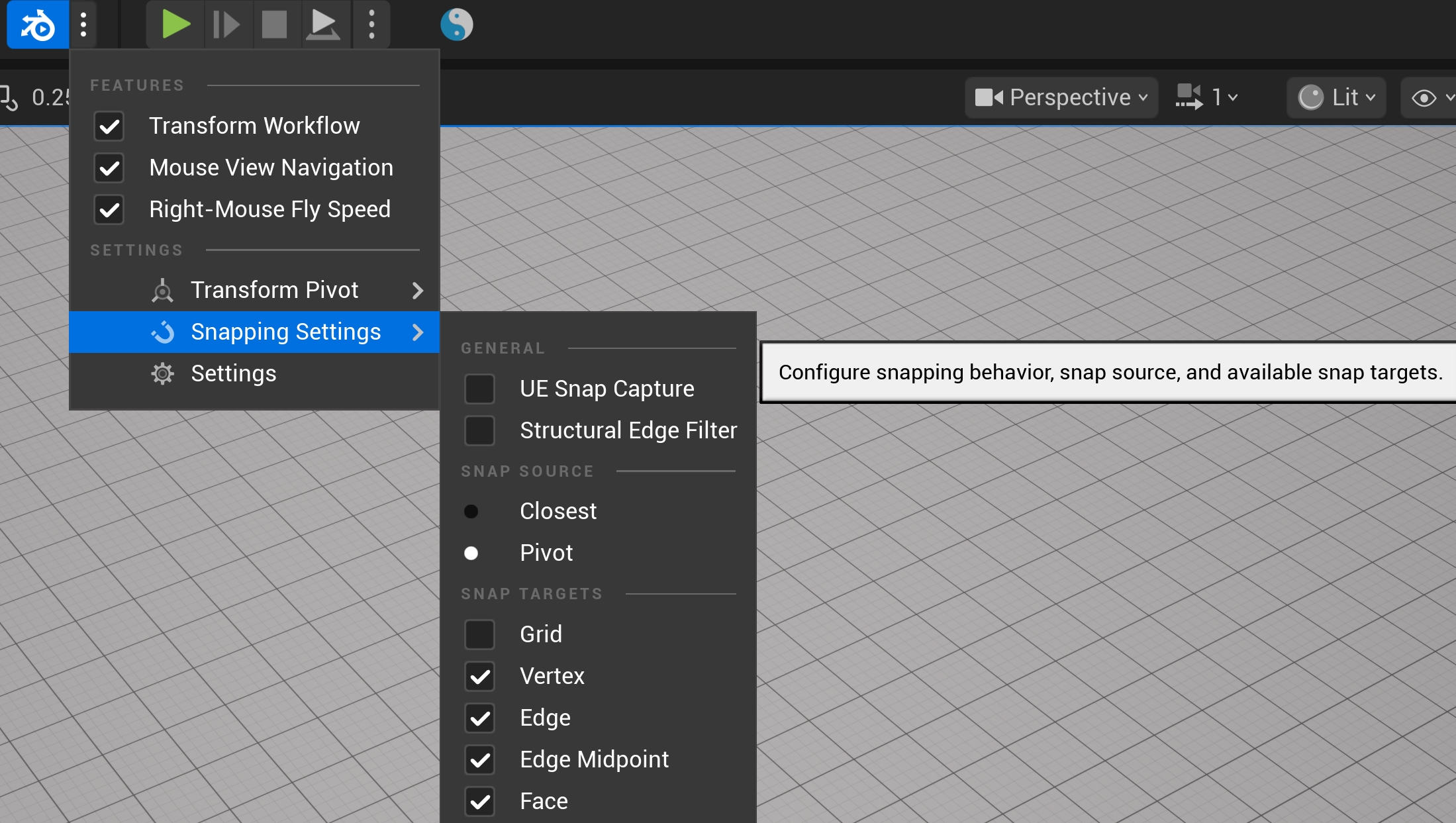Click the Snapping Settings magnet icon
1456x823 pixels.
tap(162, 332)
